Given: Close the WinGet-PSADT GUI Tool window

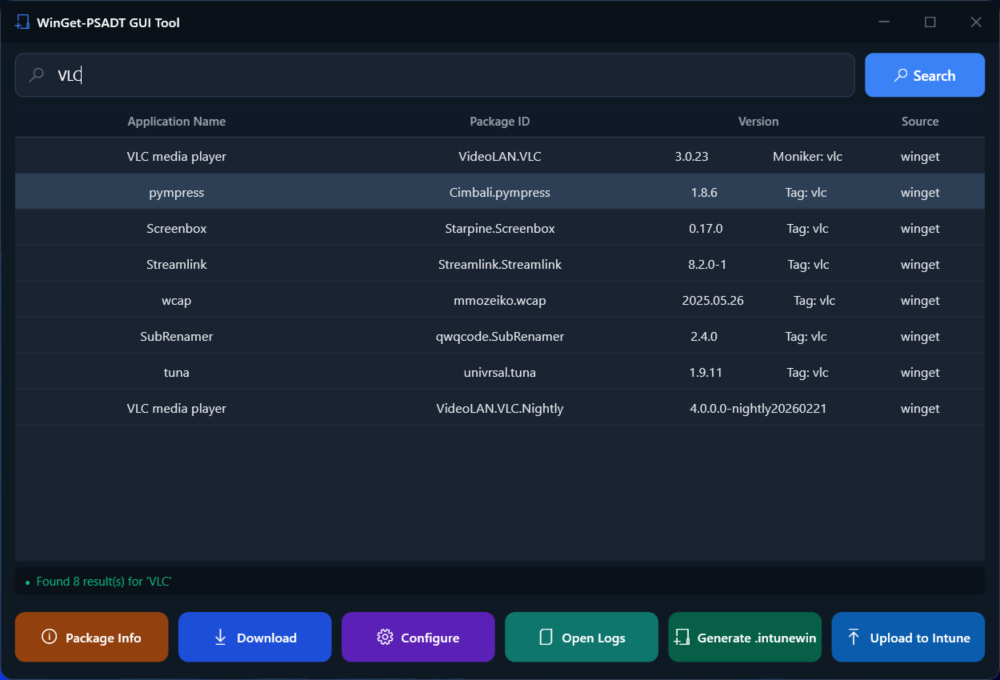Looking at the screenshot, I should coord(976,22).
